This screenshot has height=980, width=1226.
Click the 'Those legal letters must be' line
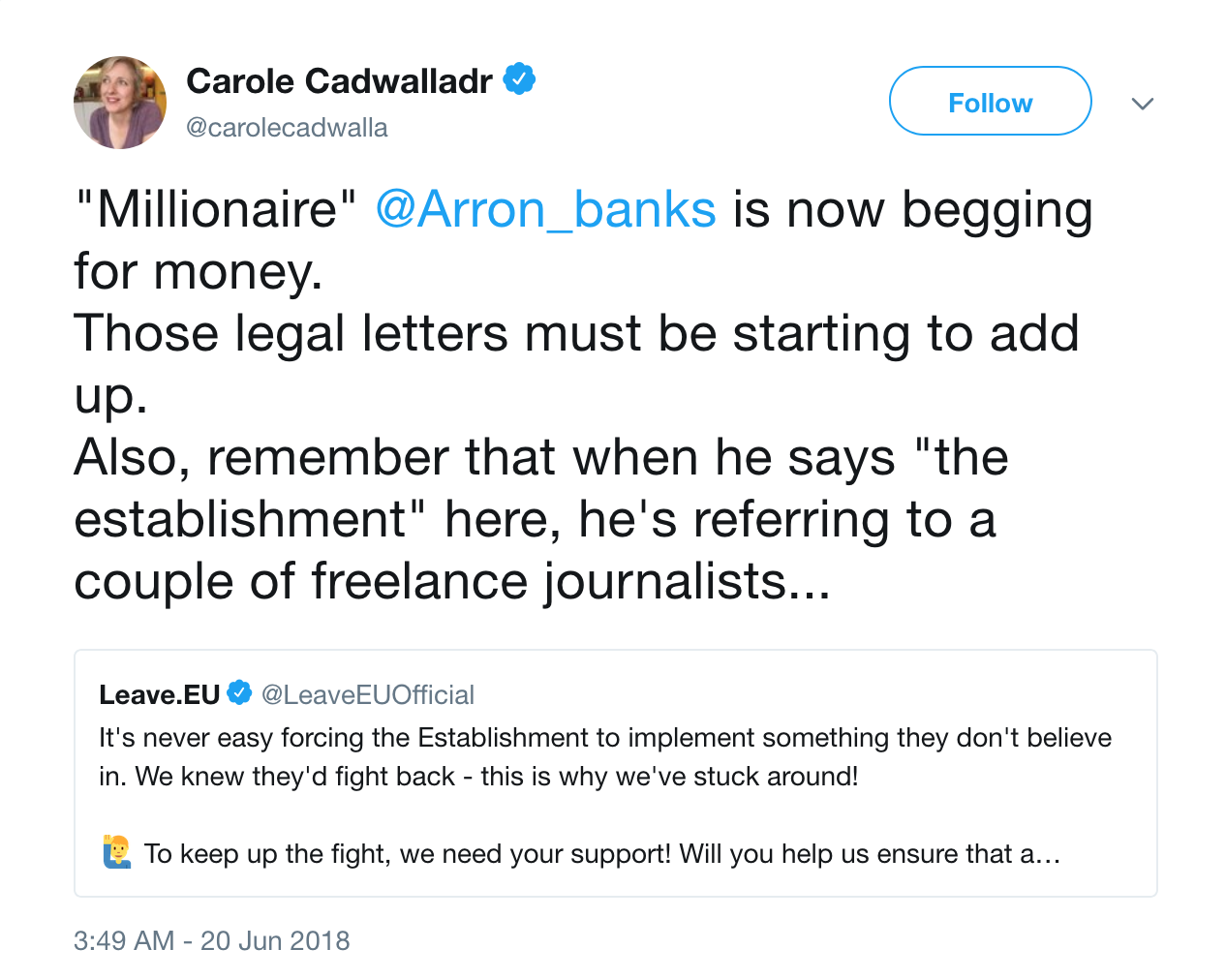pos(576,333)
